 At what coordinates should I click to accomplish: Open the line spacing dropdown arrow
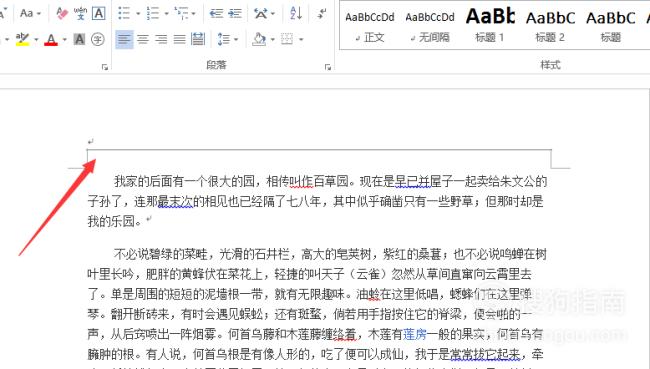pos(236,40)
